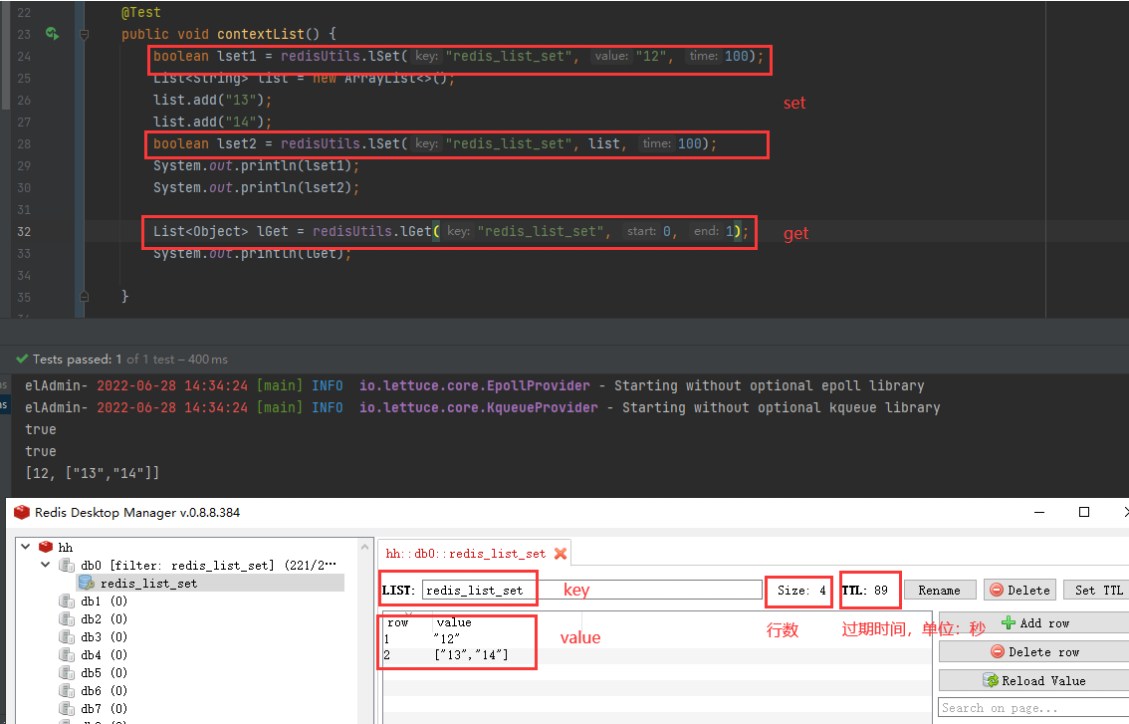Click the LIST key name input field
Viewport: 1129px width, 724px height.
coord(592,590)
